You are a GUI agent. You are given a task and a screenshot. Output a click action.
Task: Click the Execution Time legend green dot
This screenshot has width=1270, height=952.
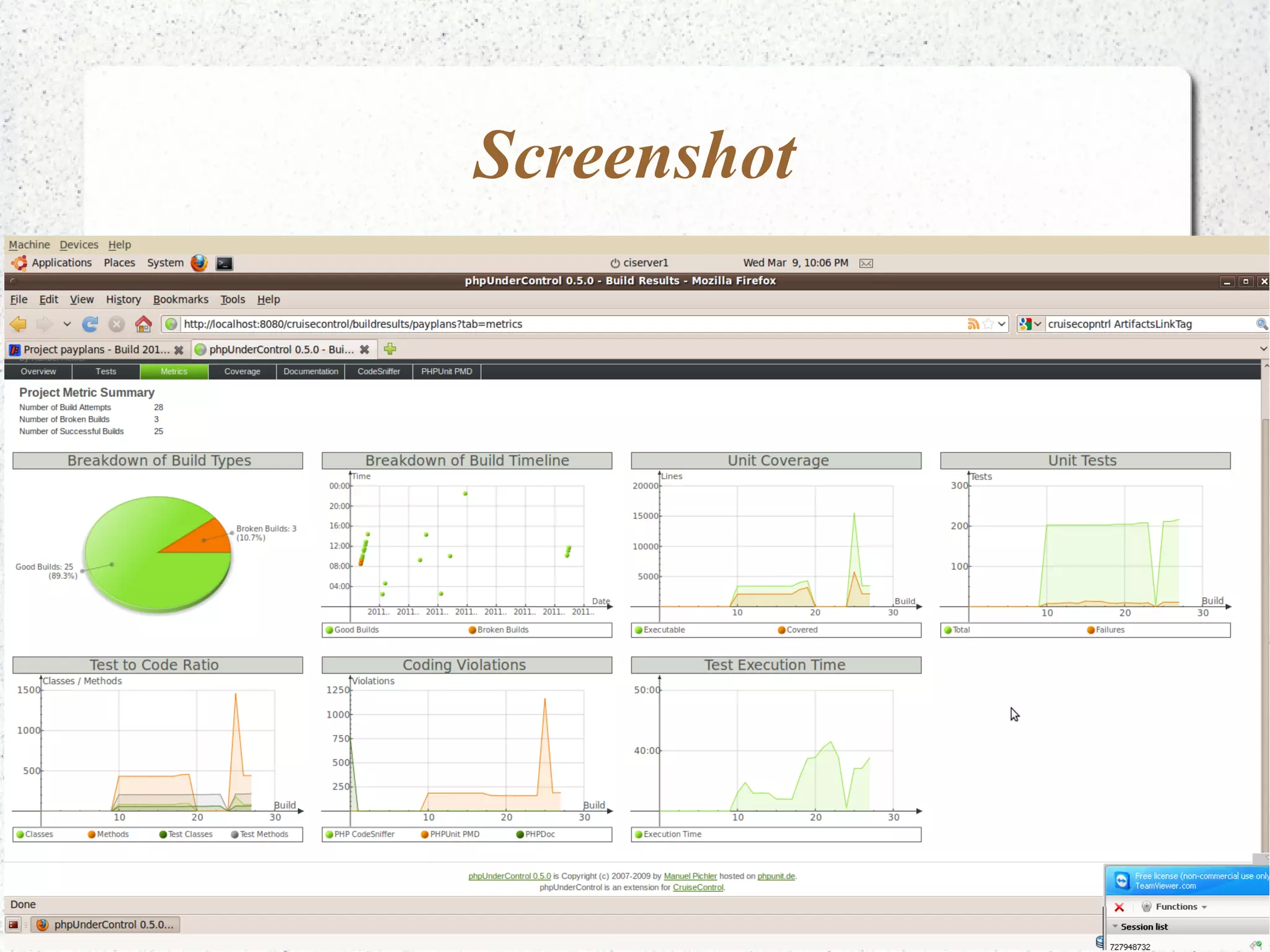(639, 835)
